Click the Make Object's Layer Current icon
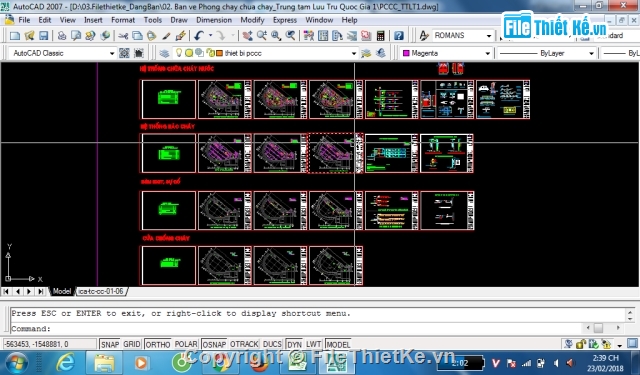Screen dimensions: 640x375 click(366, 53)
